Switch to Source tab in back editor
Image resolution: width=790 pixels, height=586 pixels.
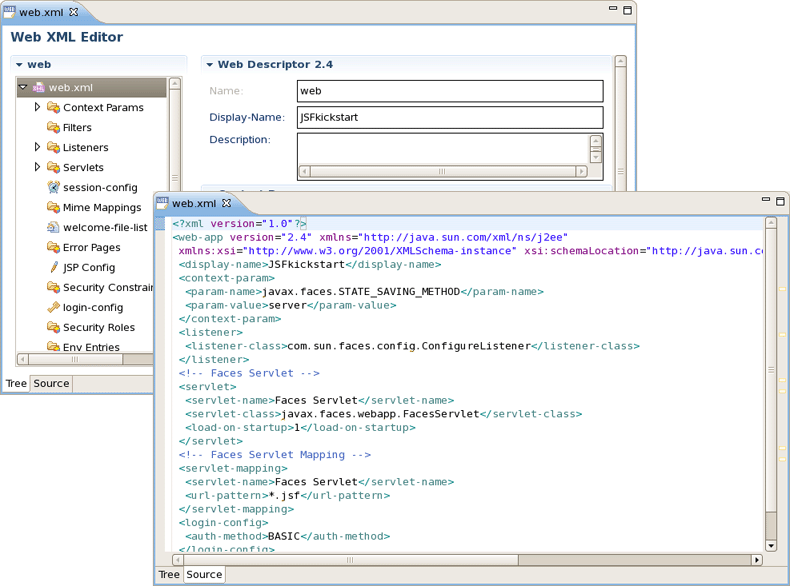coord(51,383)
